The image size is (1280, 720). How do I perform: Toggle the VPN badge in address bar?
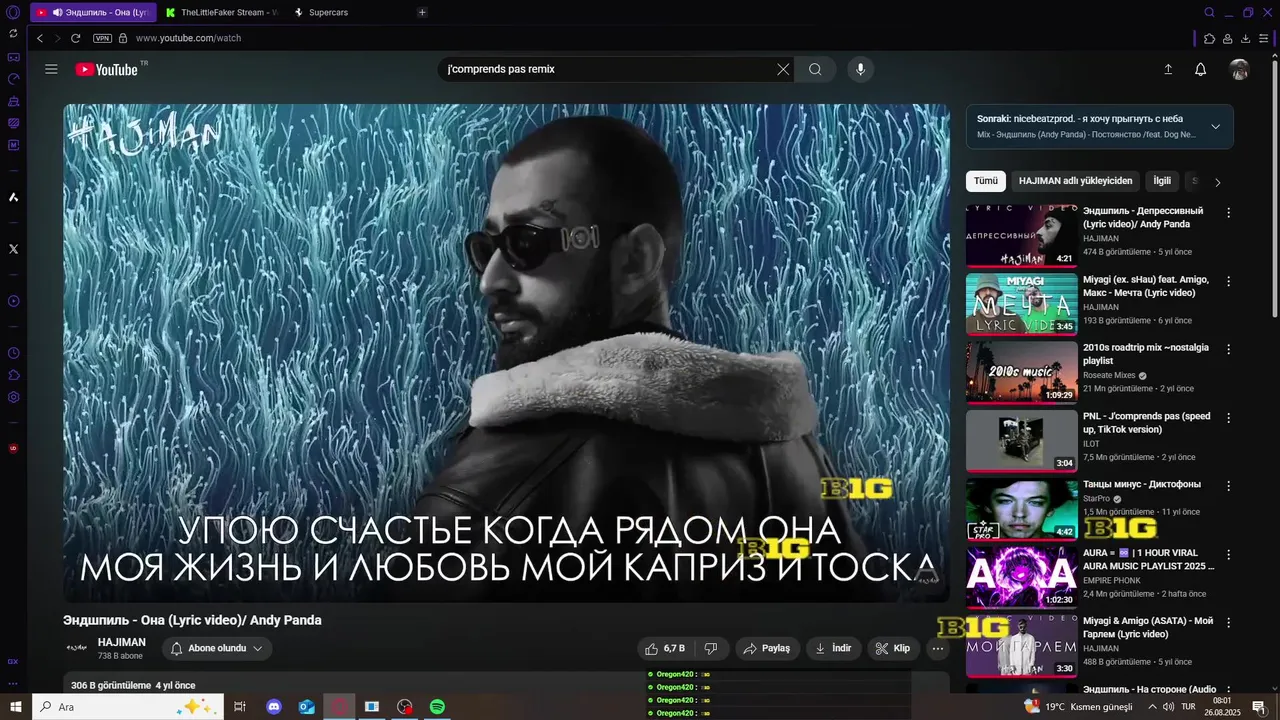pyautogui.click(x=102, y=38)
